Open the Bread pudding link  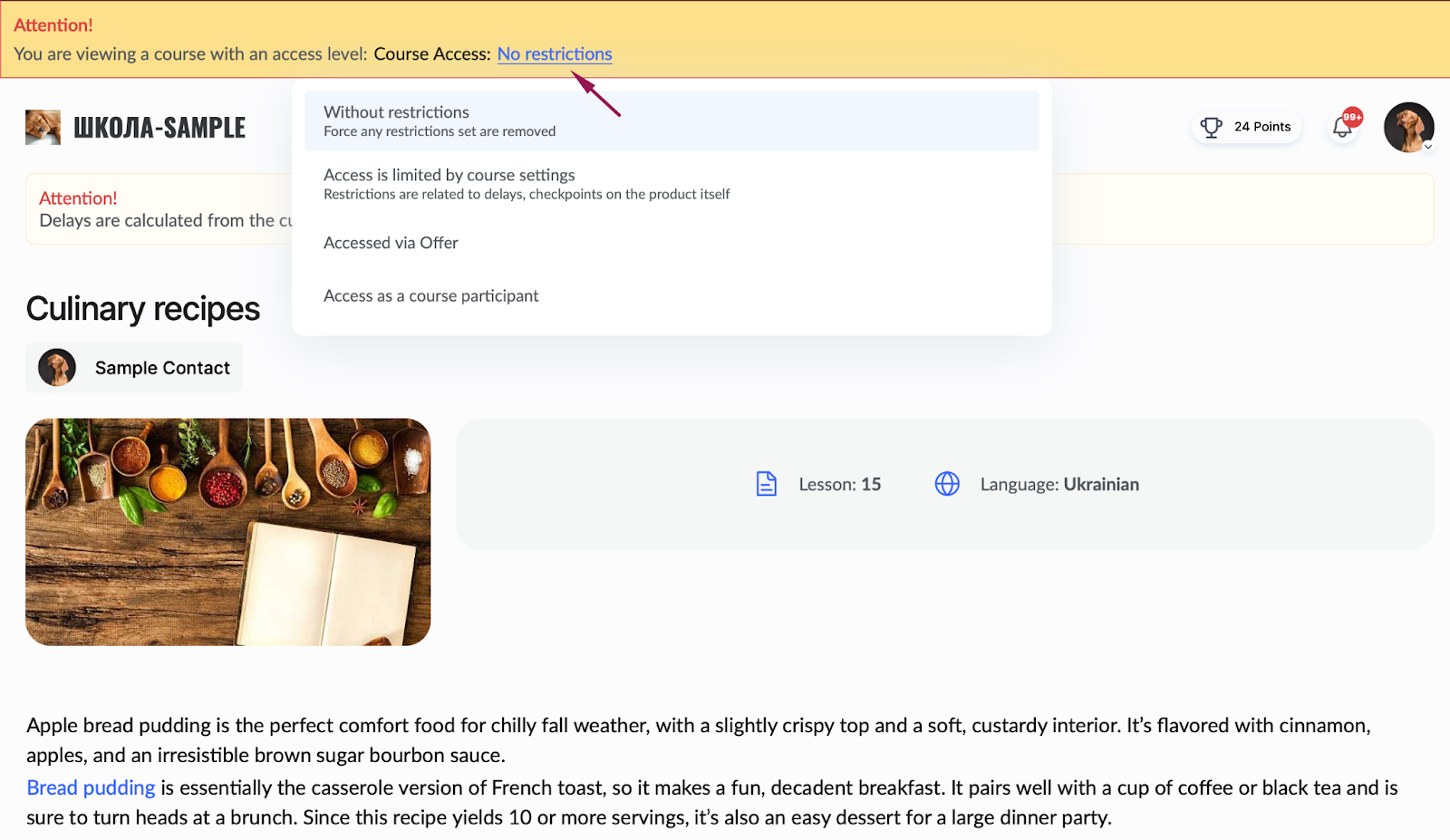(x=91, y=787)
